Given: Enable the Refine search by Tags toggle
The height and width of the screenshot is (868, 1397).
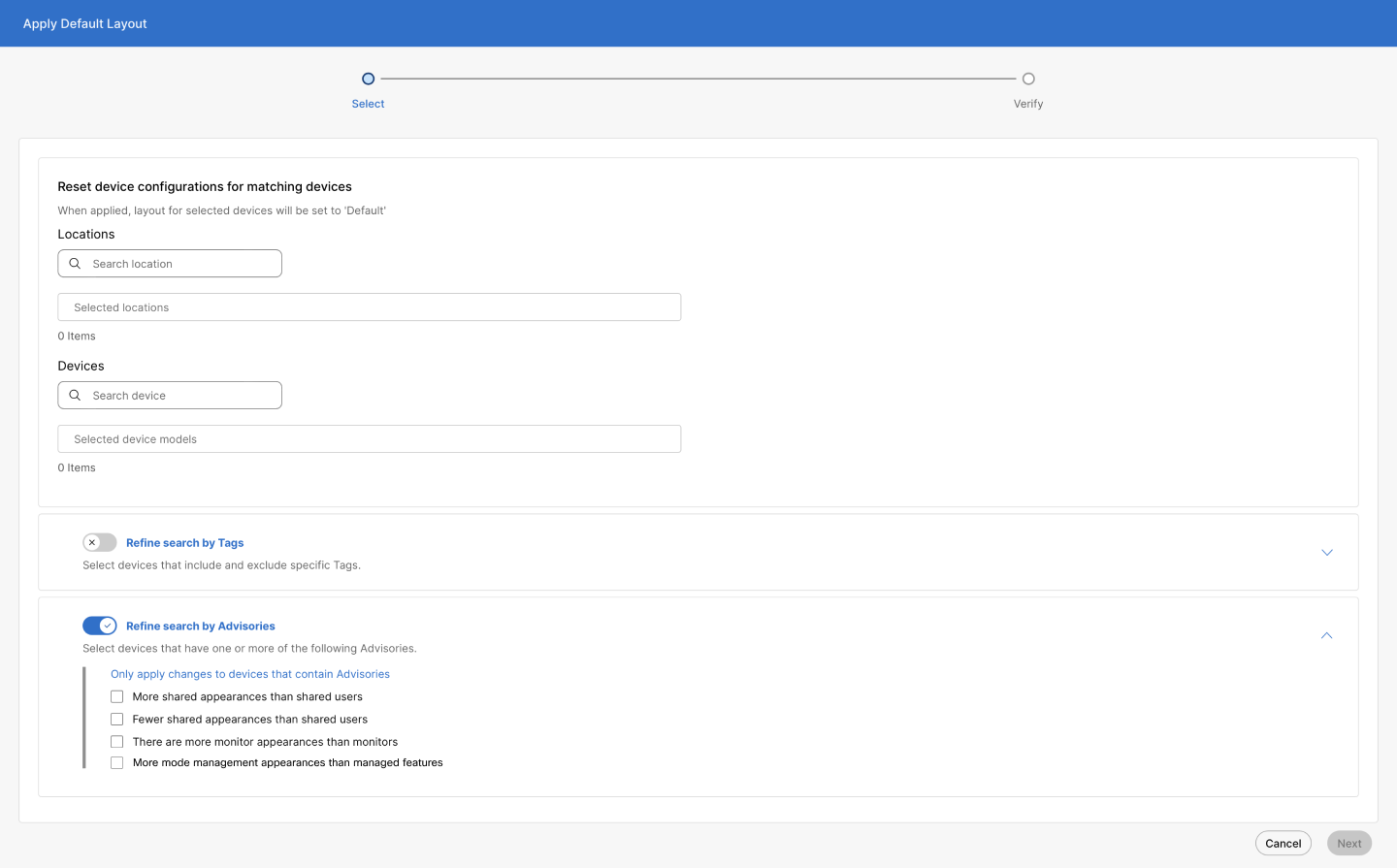Looking at the screenshot, I should tap(100, 543).
